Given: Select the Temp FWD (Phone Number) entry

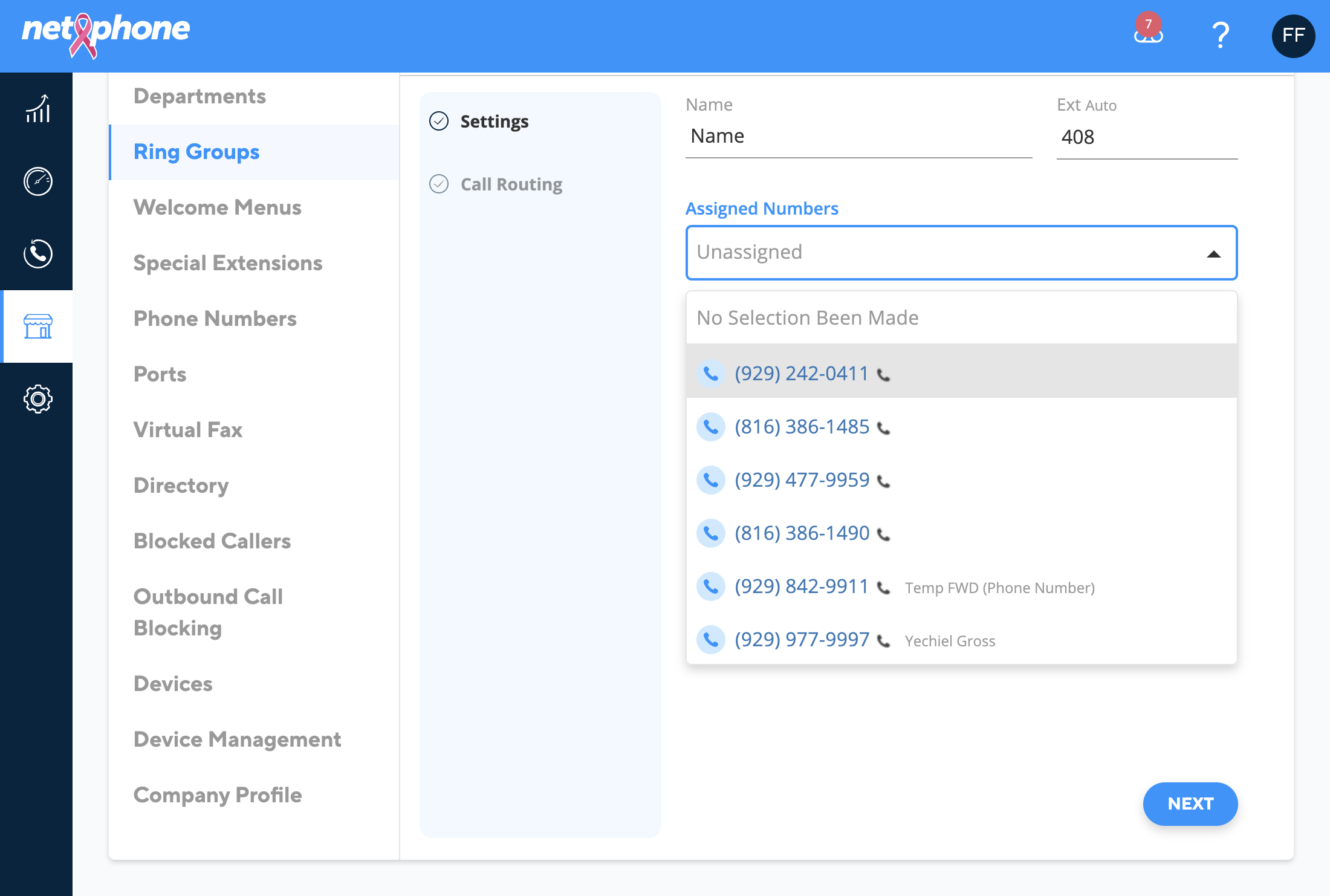Looking at the screenshot, I should coord(961,586).
